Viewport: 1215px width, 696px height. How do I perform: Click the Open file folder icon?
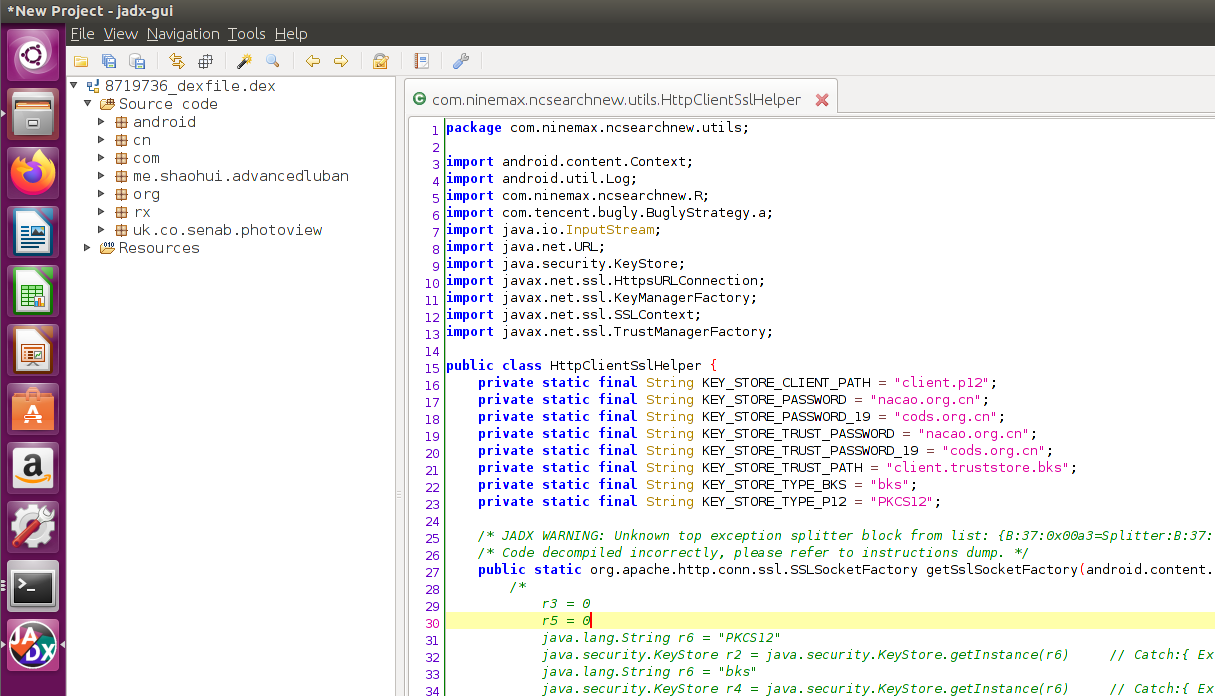81,61
